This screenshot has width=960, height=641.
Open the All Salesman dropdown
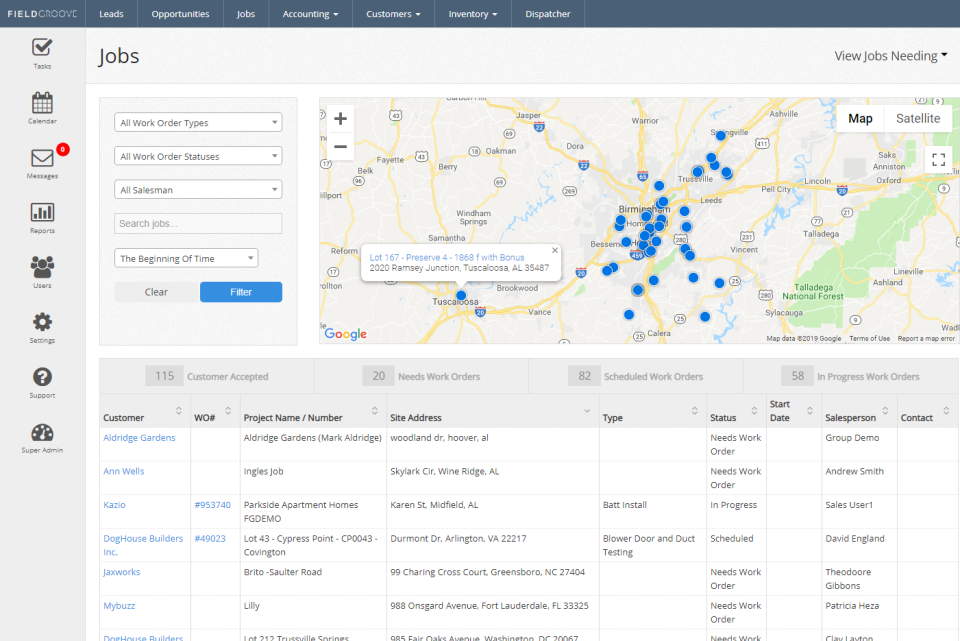[x=197, y=189]
